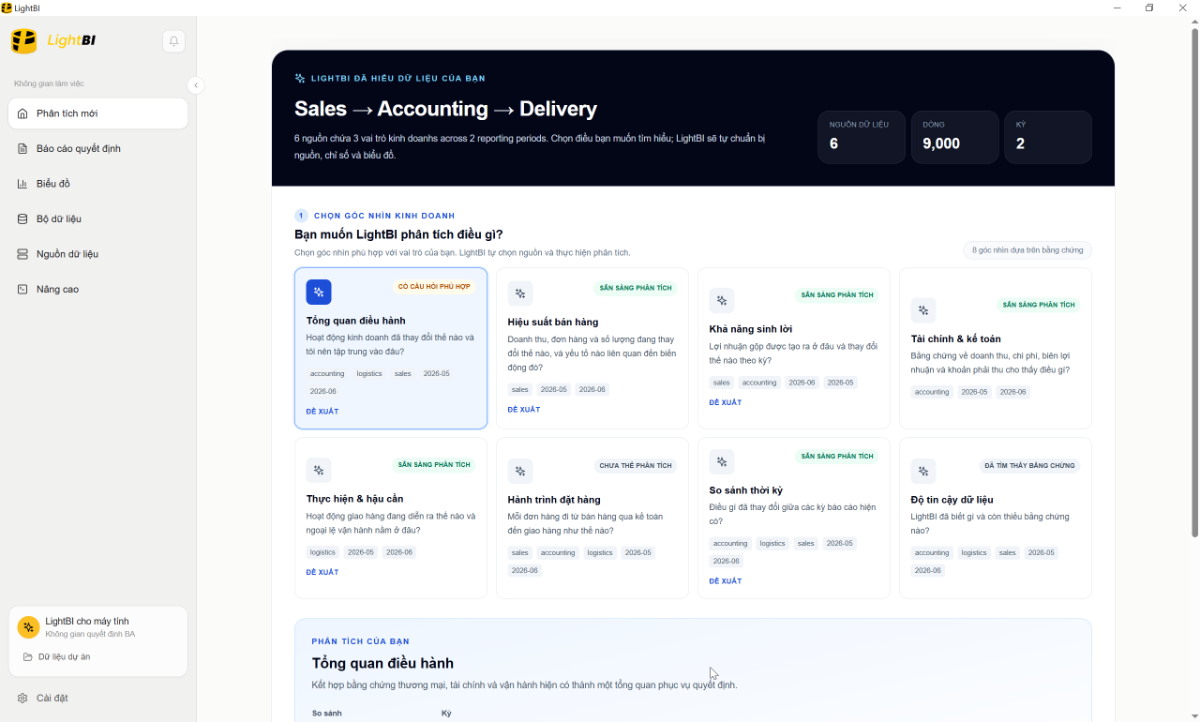
Task: Open Báo cáo quyết định in sidebar
Action: (x=98, y=149)
